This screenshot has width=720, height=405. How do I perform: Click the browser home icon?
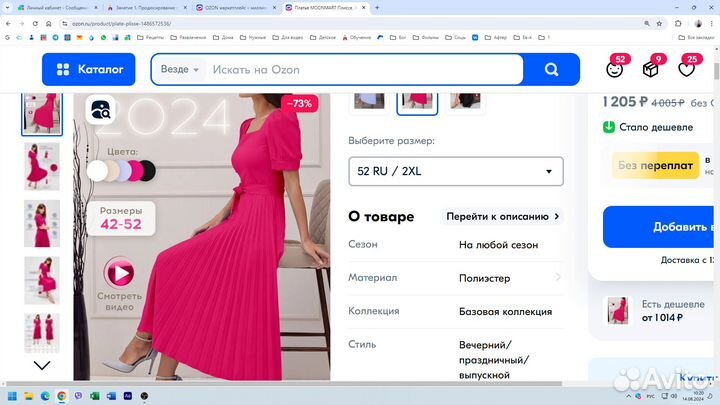pos(49,23)
